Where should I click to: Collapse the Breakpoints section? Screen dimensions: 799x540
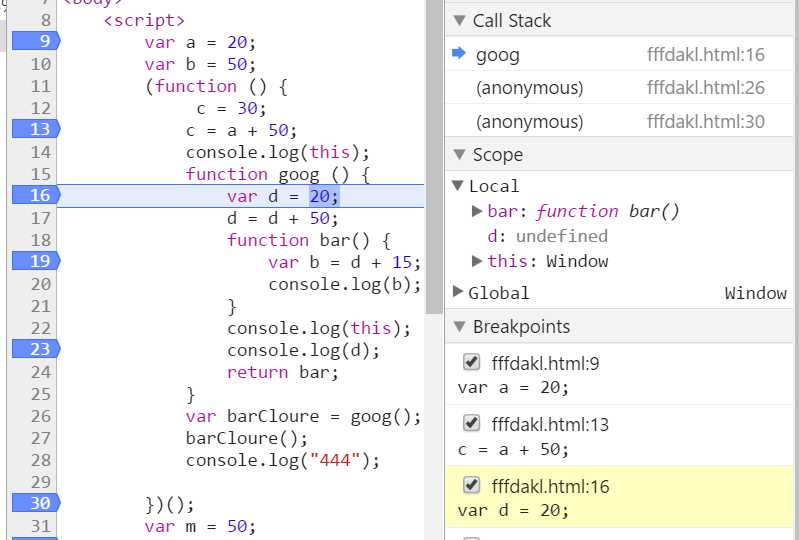(459, 327)
